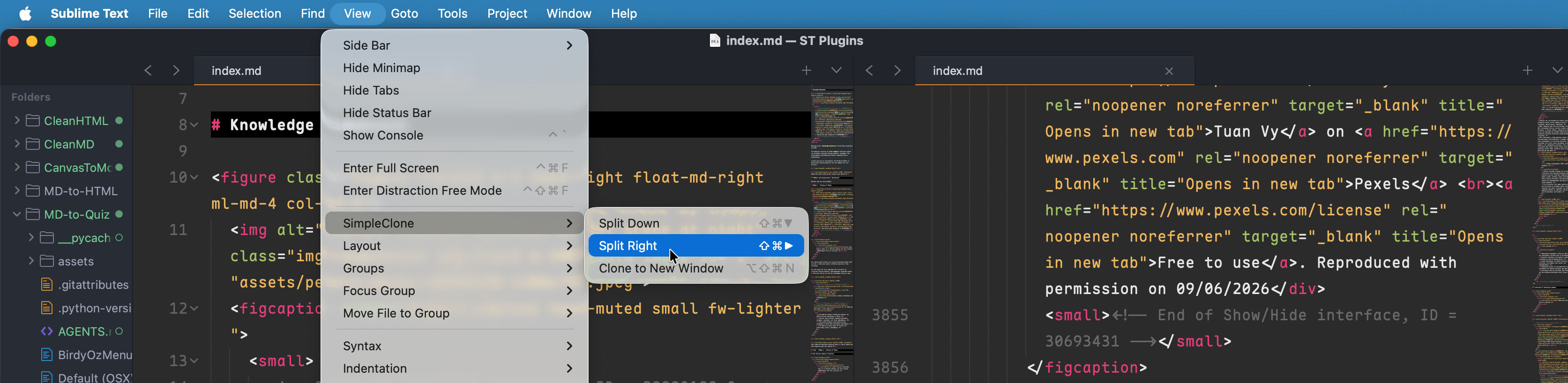Viewport: 1568px width, 383px height.
Task: Collapse the MD-to-Quiz folder
Action: (x=16, y=214)
